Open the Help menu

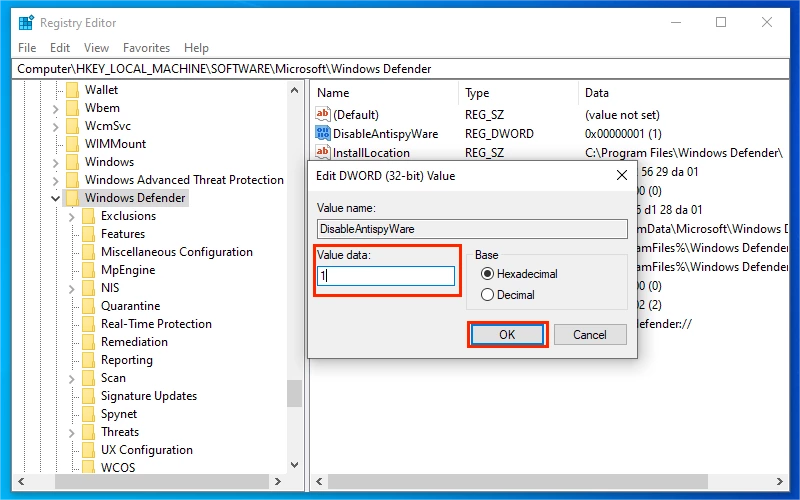pyautogui.click(x=196, y=48)
